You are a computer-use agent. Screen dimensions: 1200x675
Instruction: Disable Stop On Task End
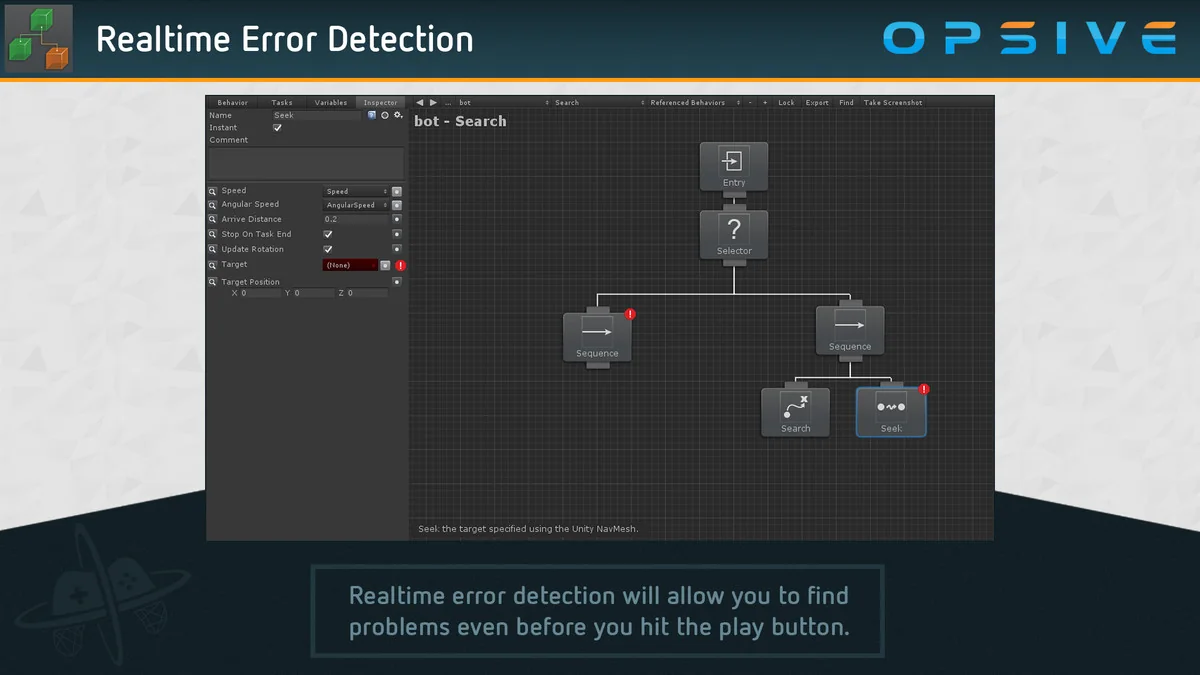(327, 234)
